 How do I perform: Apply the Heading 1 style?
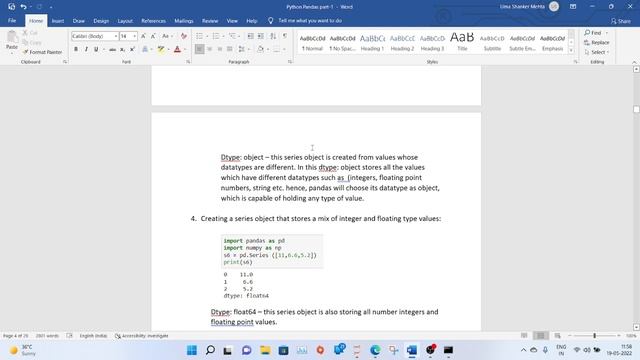372,42
